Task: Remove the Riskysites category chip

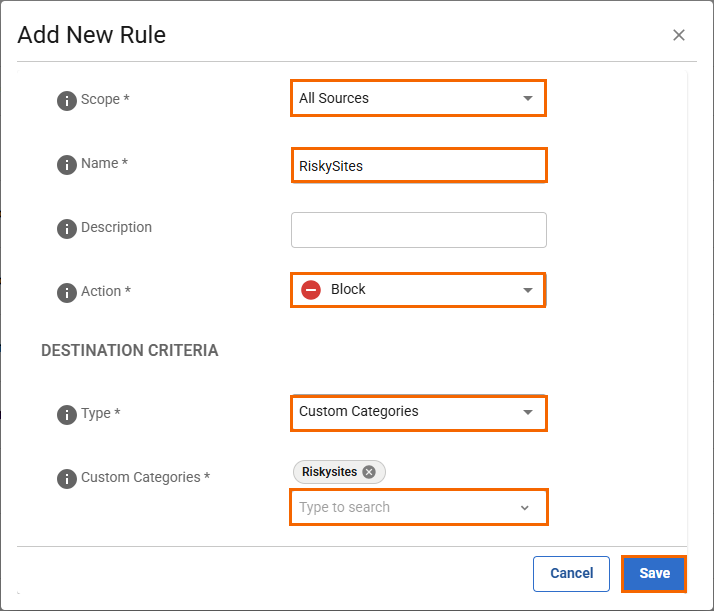Action: (369, 472)
